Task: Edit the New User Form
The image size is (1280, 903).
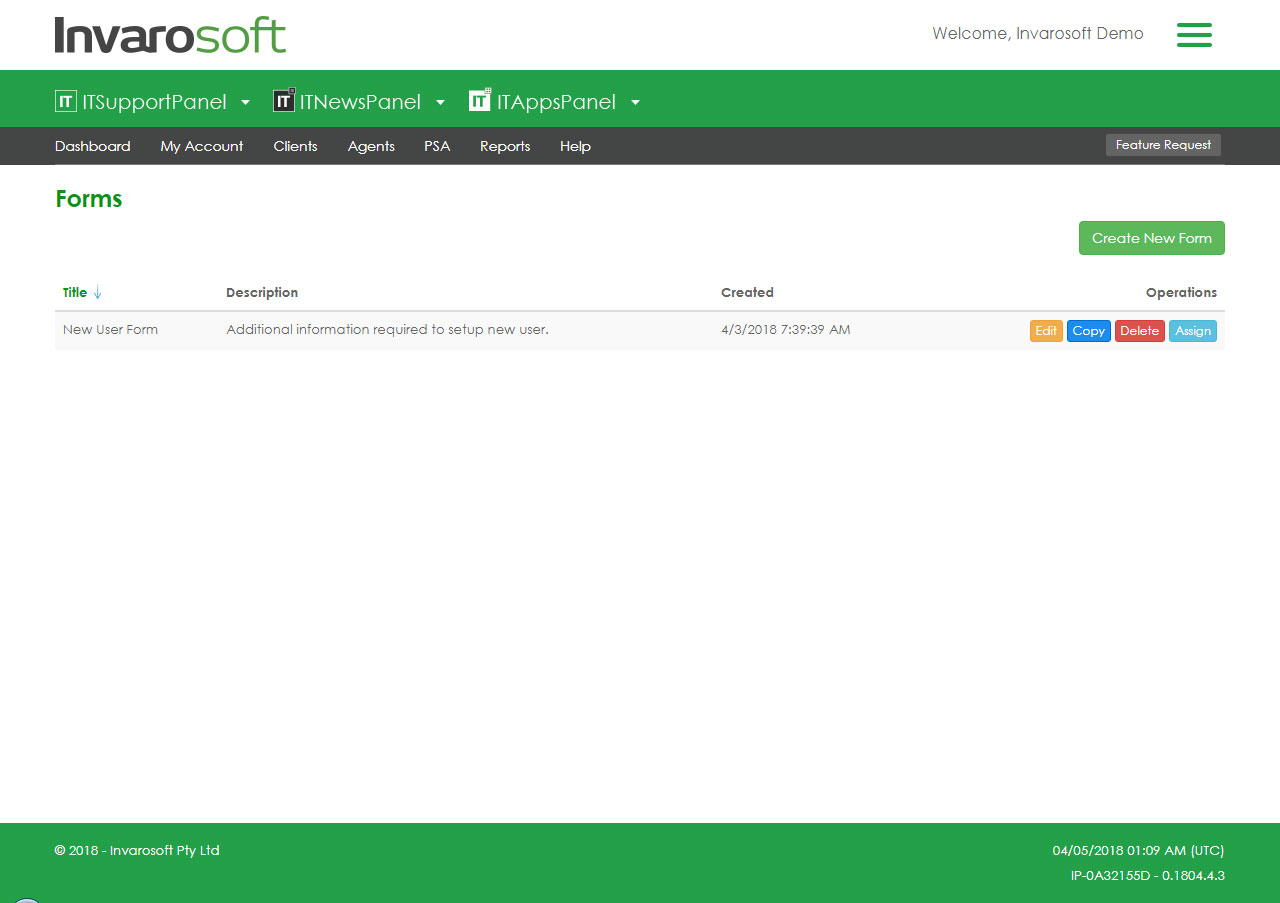Action: [1046, 331]
